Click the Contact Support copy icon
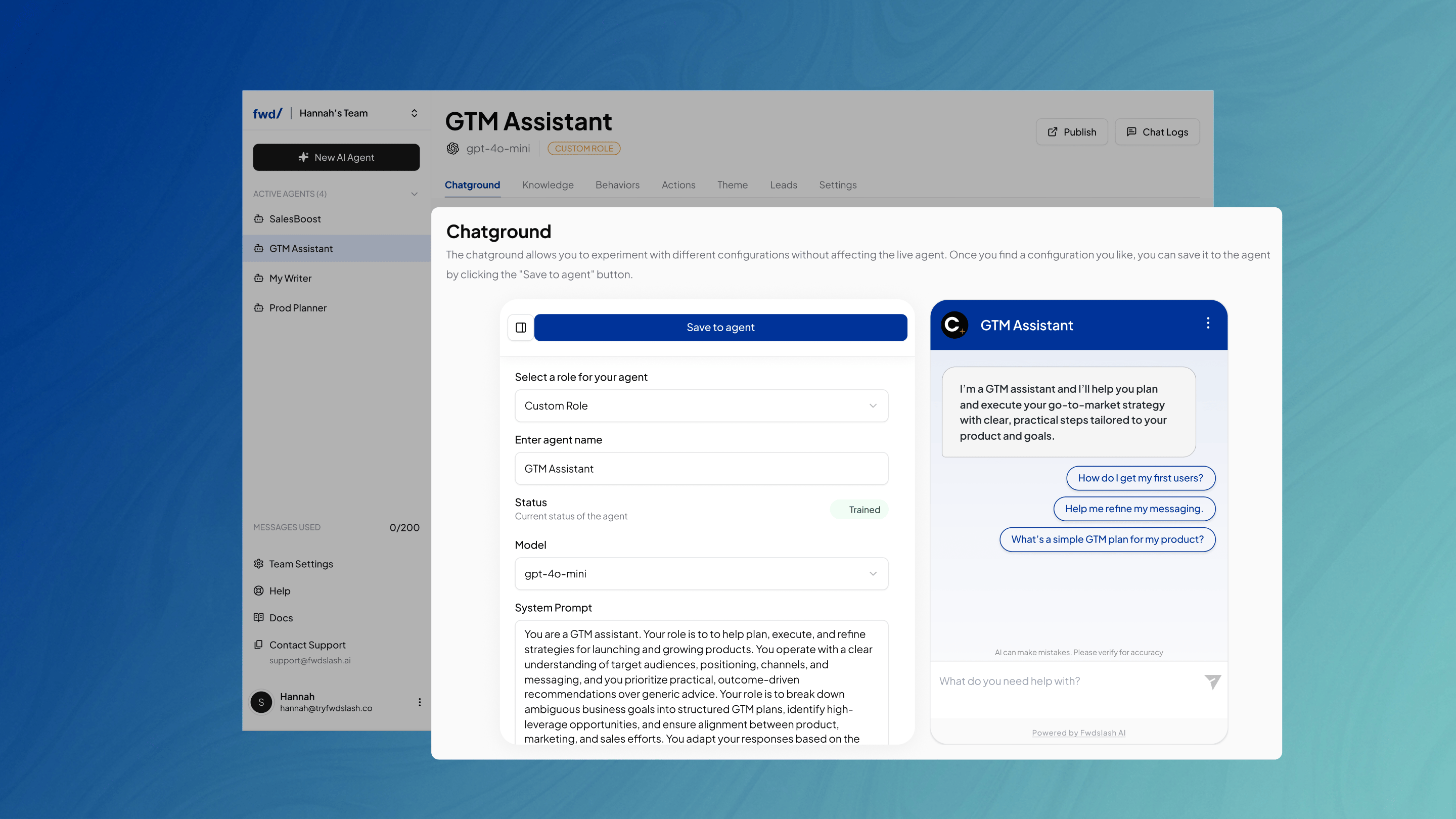The width and height of the screenshot is (1456, 819). [x=258, y=645]
